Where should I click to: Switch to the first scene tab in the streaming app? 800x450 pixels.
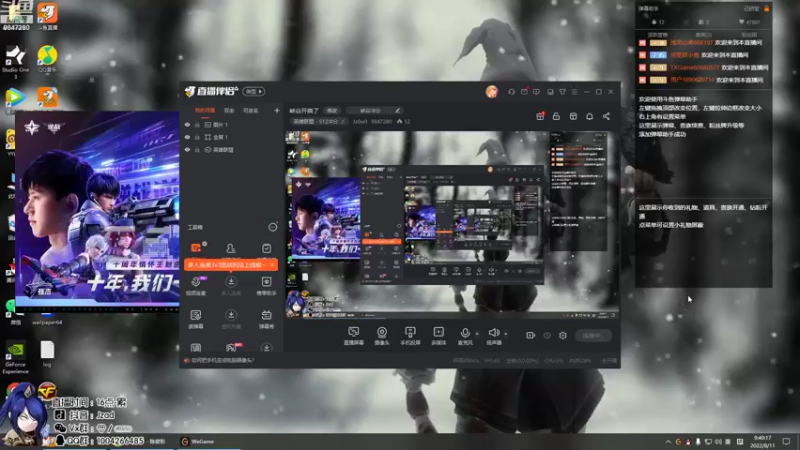click(x=205, y=110)
